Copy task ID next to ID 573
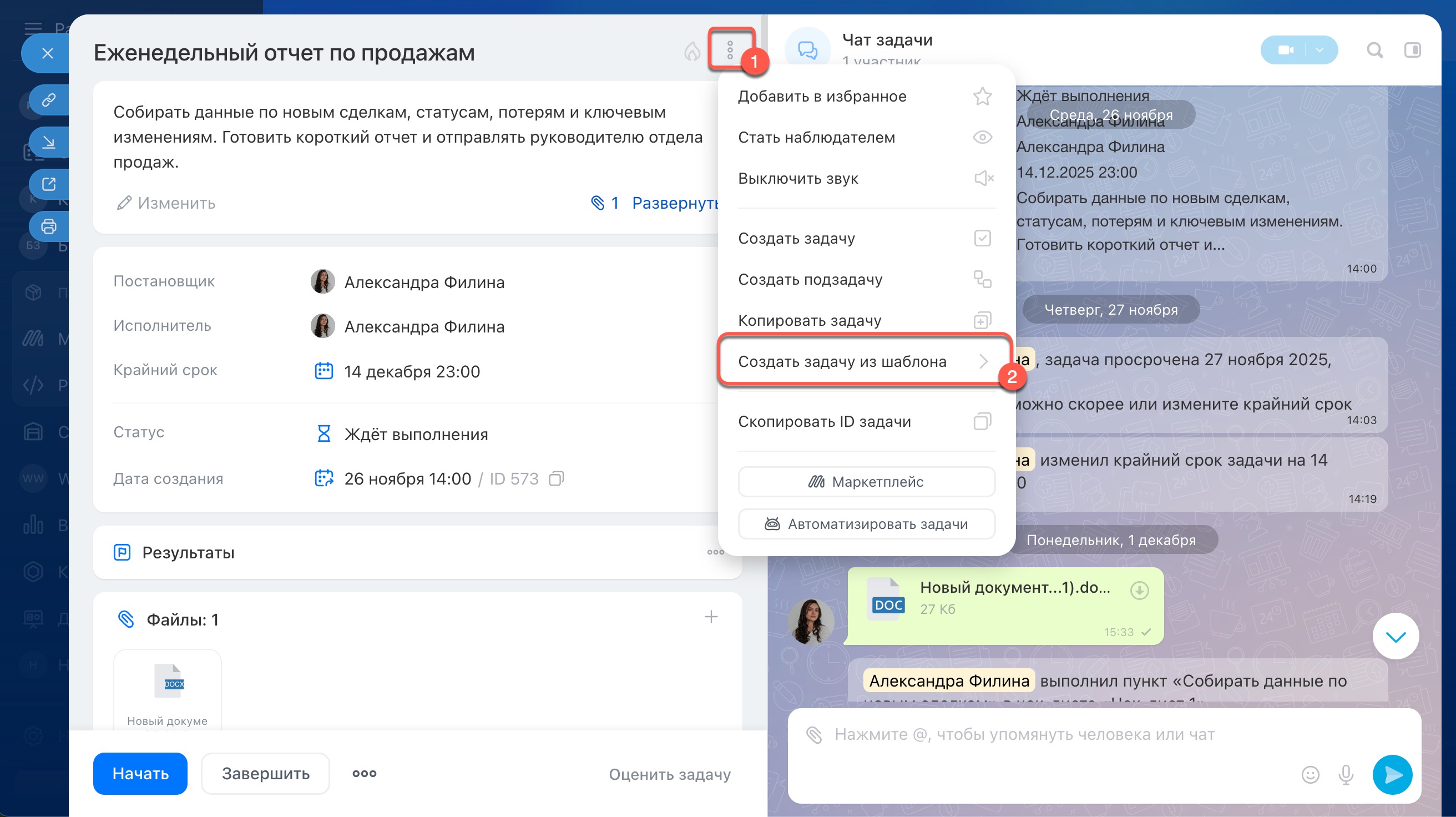 [x=556, y=479]
